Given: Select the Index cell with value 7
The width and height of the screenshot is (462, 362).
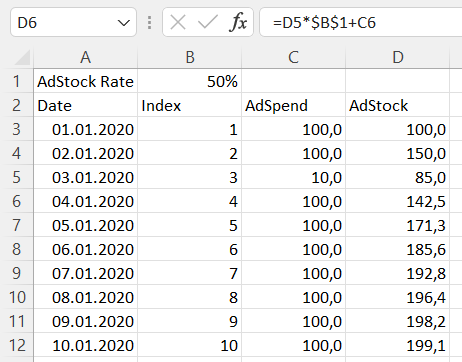Looking at the screenshot, I should [190, 273].
